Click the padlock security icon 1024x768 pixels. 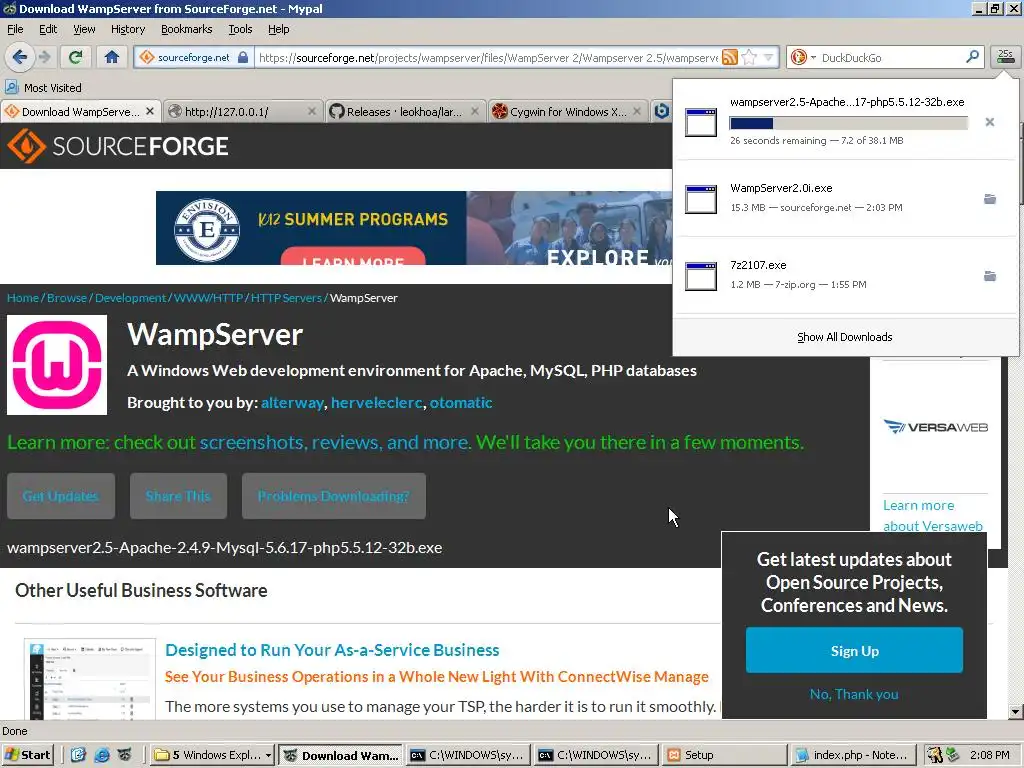pyautogui.click(x=243, y=57)
